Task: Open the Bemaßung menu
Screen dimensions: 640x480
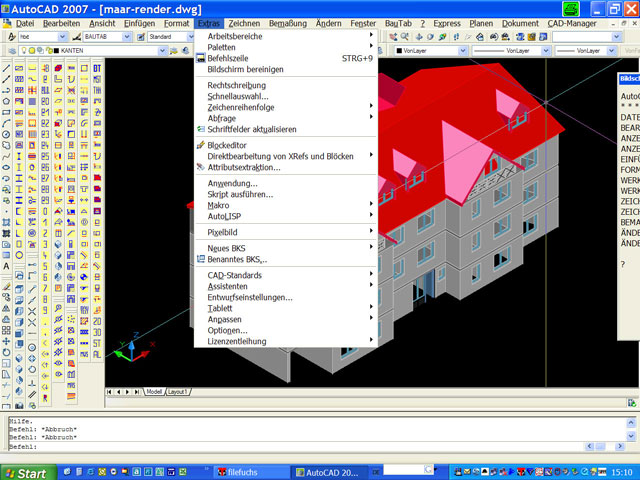Action: pyautogui.click(x=288, y=24)
